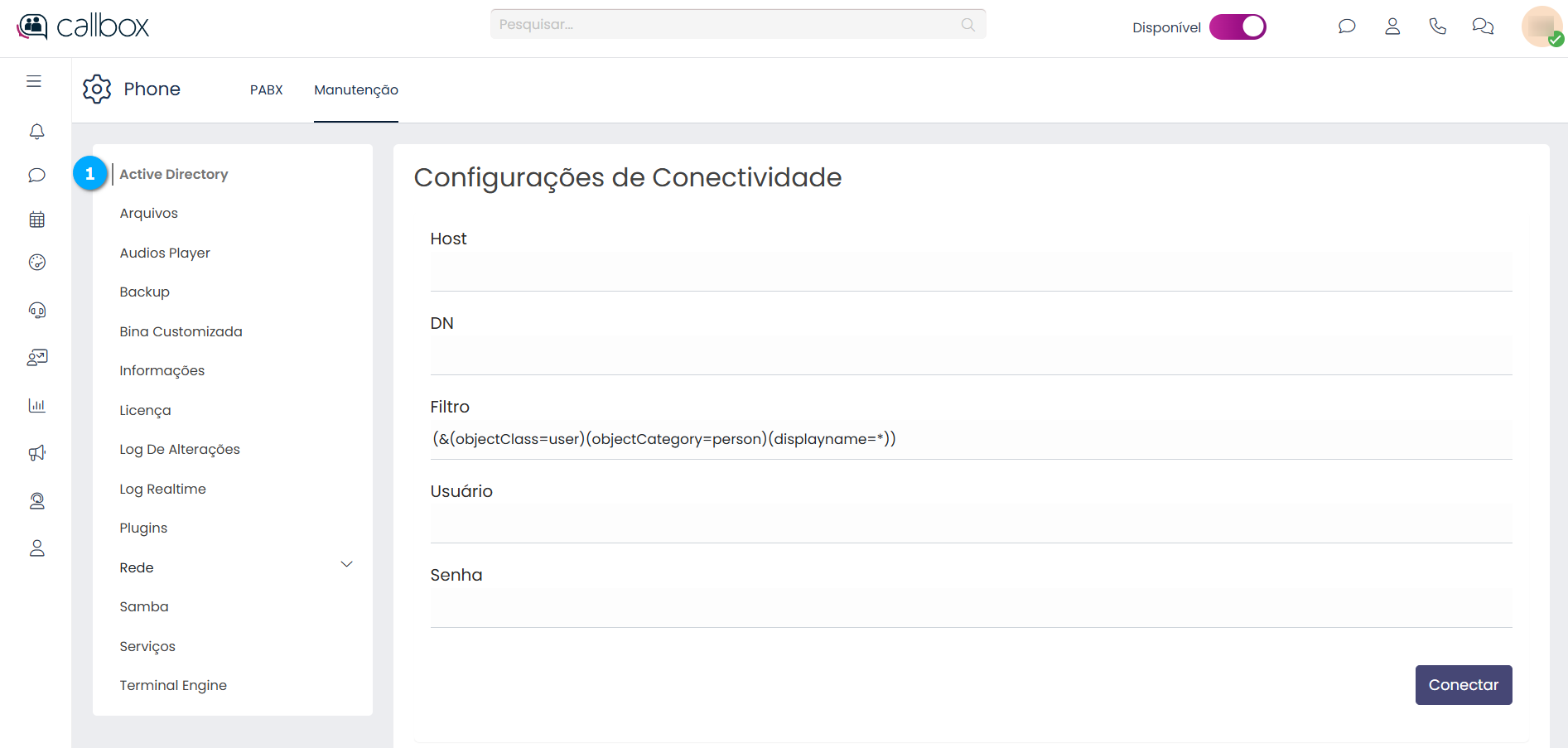Open the calendar icon in sidebar
Screen dimensions: 1568x748
(x=36, y=220)
